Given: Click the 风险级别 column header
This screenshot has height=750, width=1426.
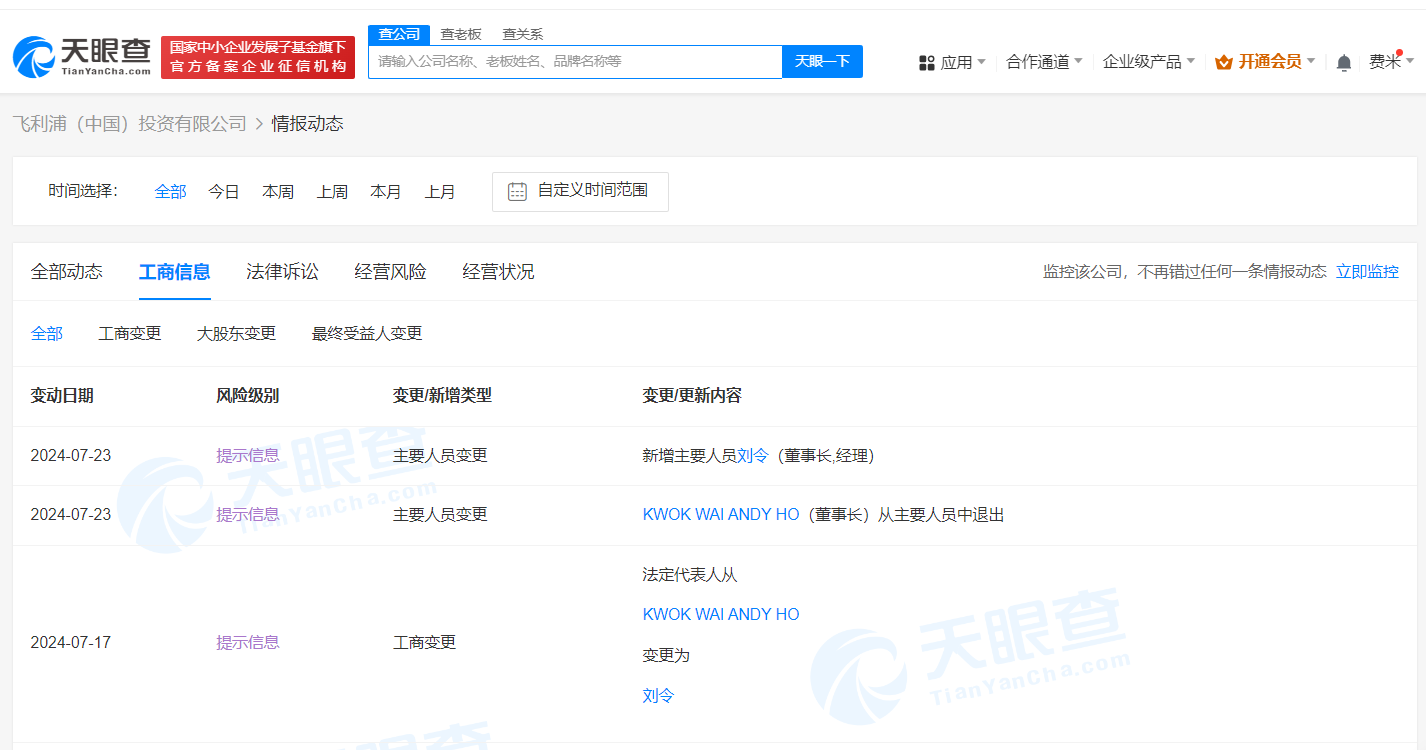Looking at the screenshot, I should [x=248, y=395].
